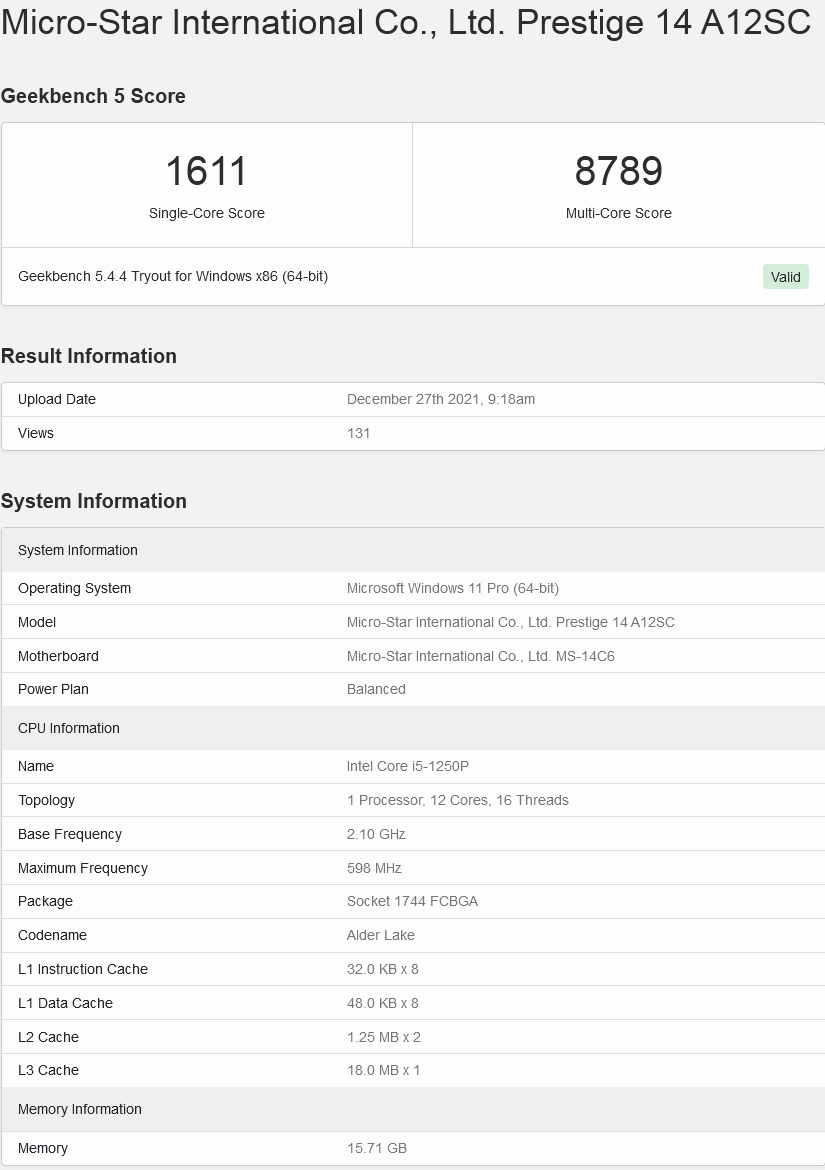This screenshot has width=825, height=1170.
Task: Click the memory value 15.71 GB
Action: pos(377,1148)
